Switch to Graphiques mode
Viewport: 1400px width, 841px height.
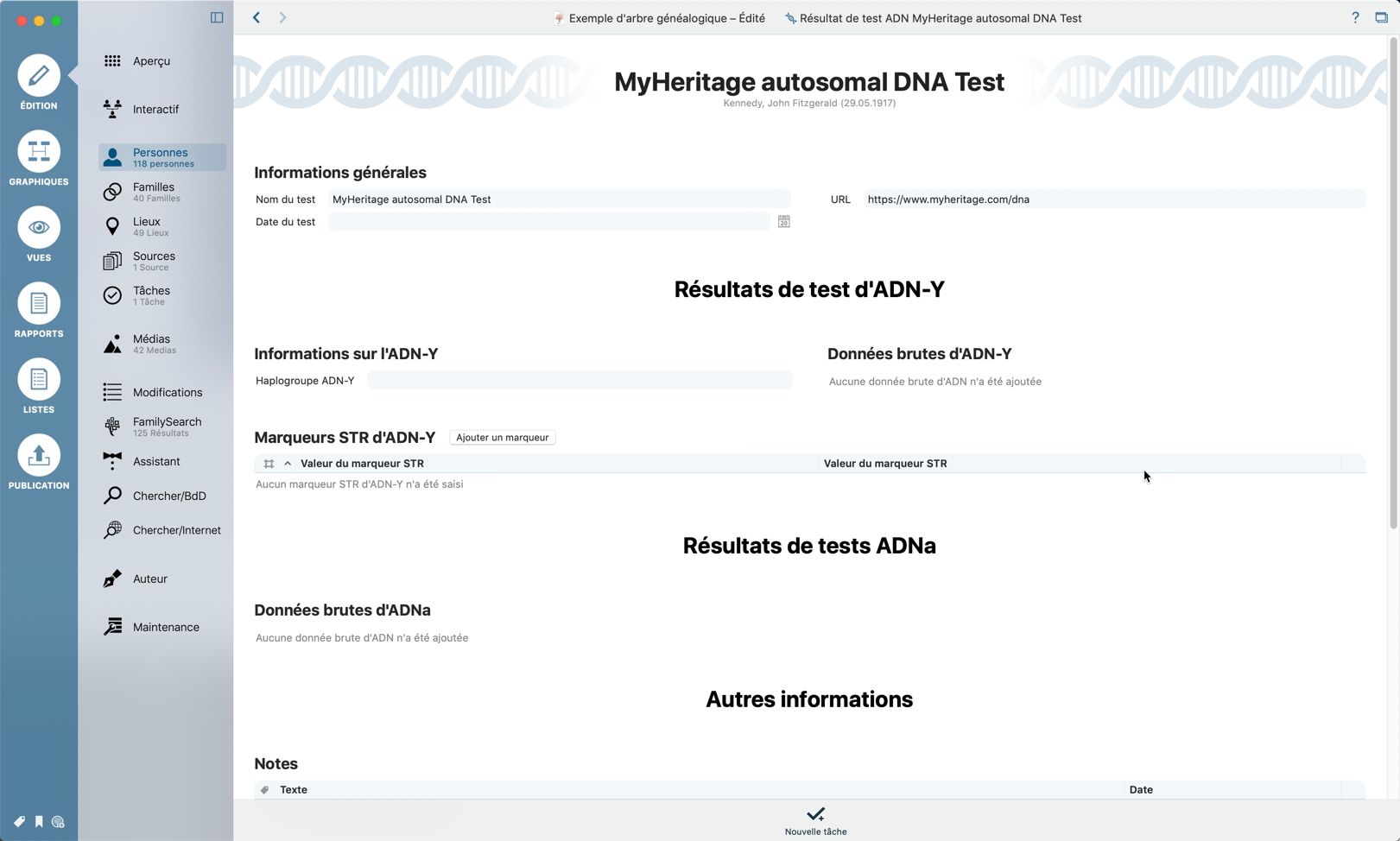pyautogui.click(x=39, y=159)
